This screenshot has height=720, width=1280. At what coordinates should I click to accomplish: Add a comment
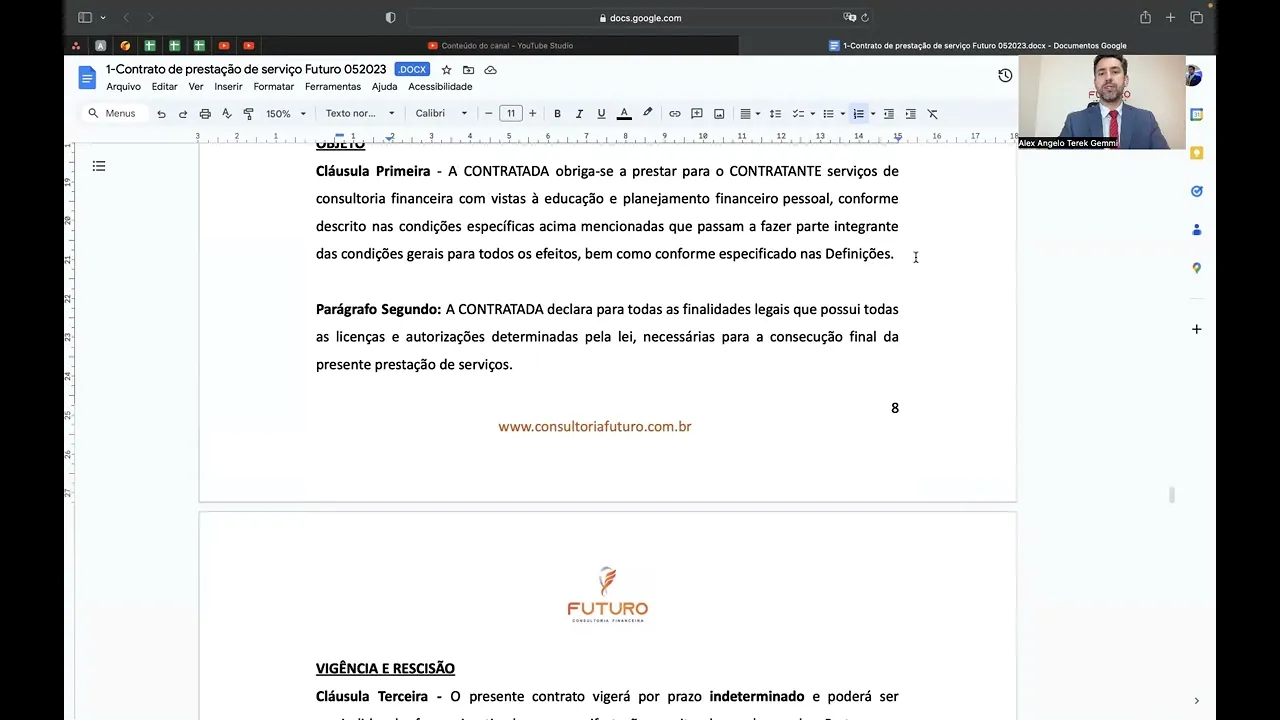(697, 114)
